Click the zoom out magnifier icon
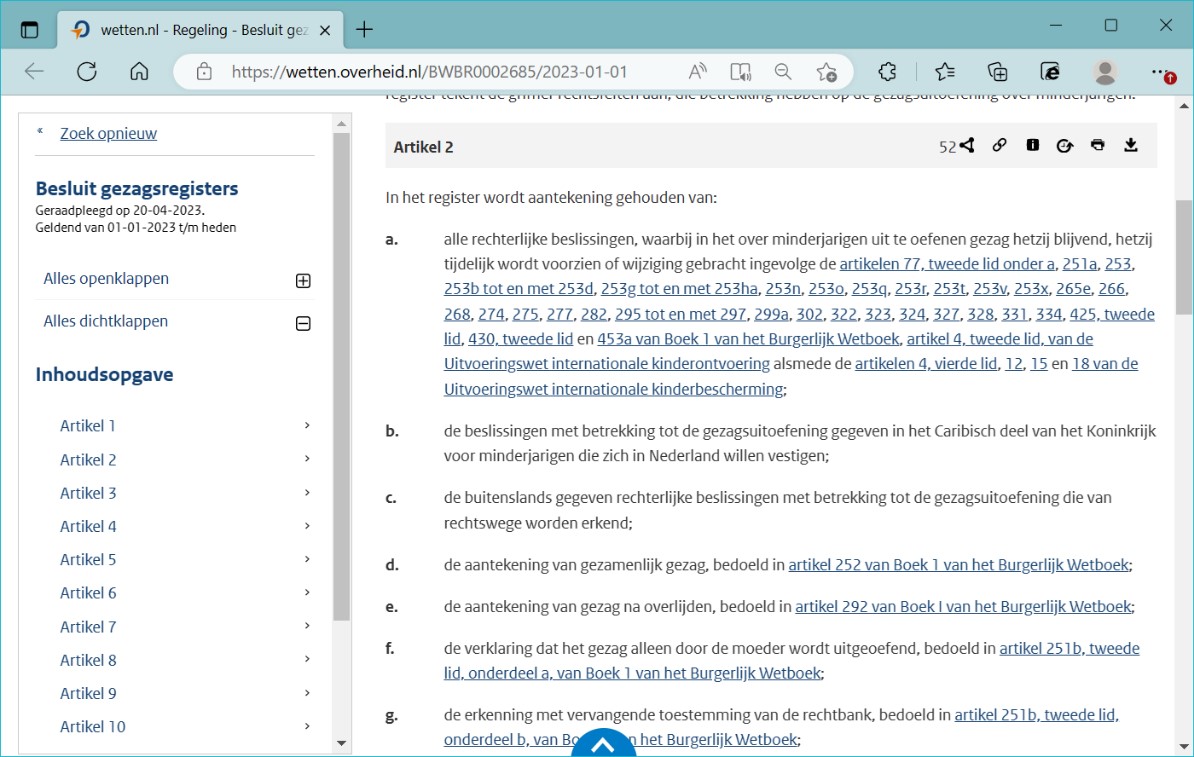This screenshot has height=757, width=1194. 783,72
